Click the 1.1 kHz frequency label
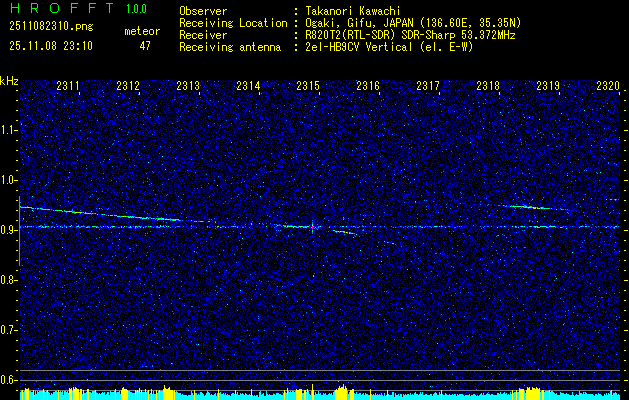The image size is (629, 400). pos(8,130)
